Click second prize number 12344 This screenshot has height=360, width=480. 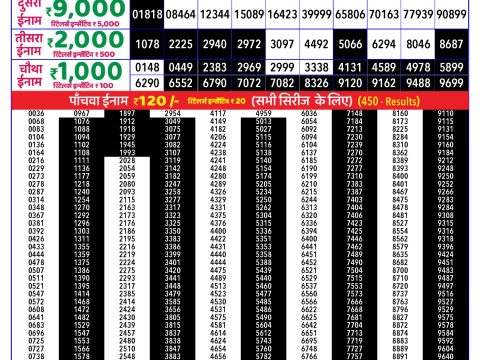point(215,14)
